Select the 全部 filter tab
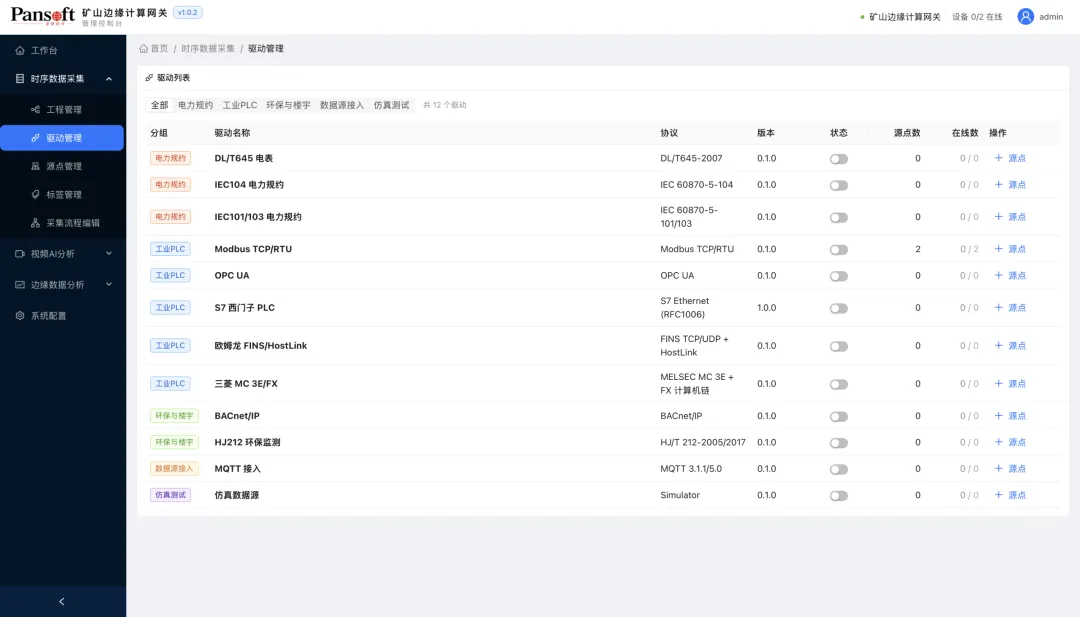 (x=159, y=105)
